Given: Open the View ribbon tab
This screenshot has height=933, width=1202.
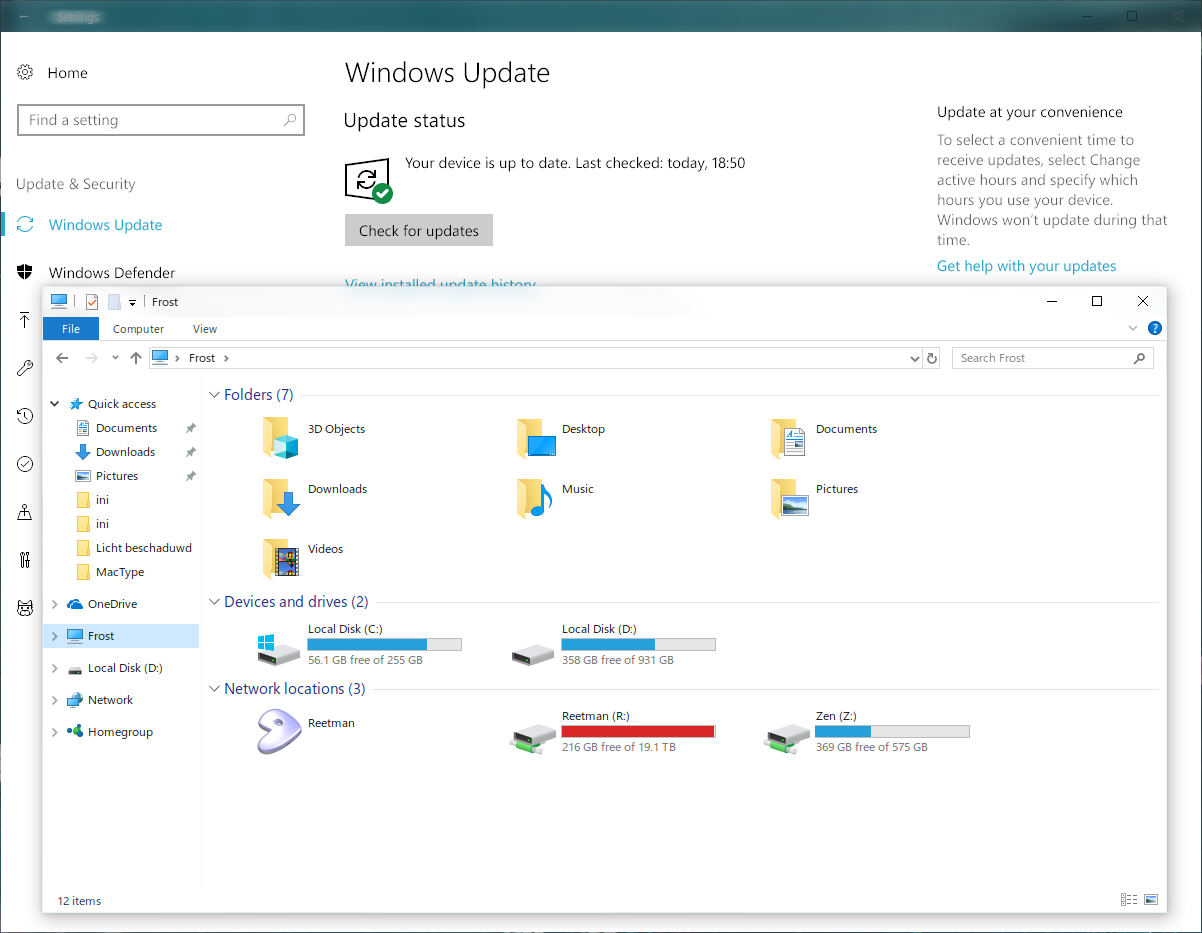Looking at the screenshot, I should [x=205, y=329].
